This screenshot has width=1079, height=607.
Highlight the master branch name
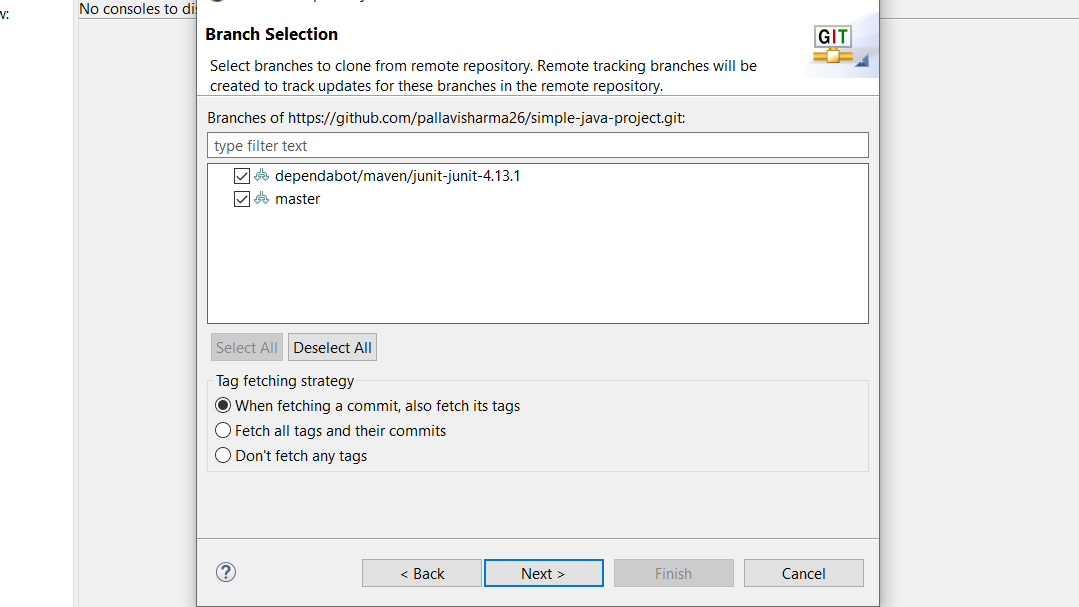coord(297,199)
